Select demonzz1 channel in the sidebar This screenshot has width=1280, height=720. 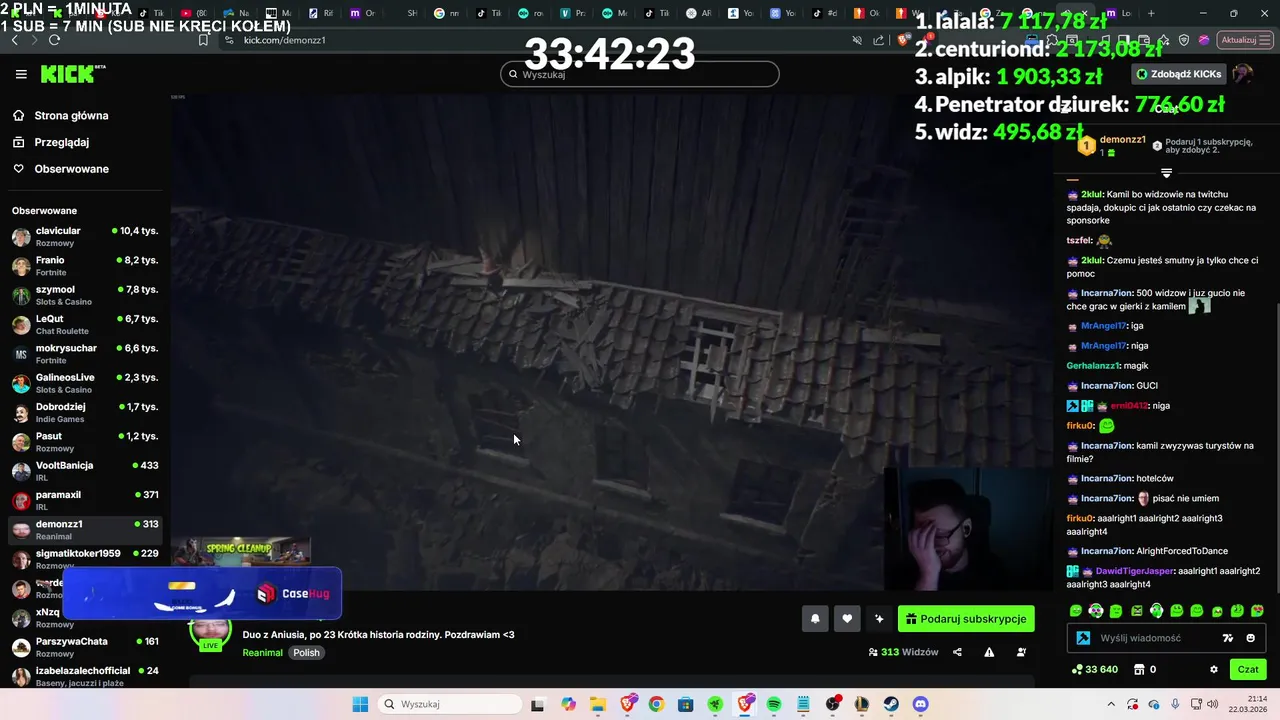click(x=85, y=530)
